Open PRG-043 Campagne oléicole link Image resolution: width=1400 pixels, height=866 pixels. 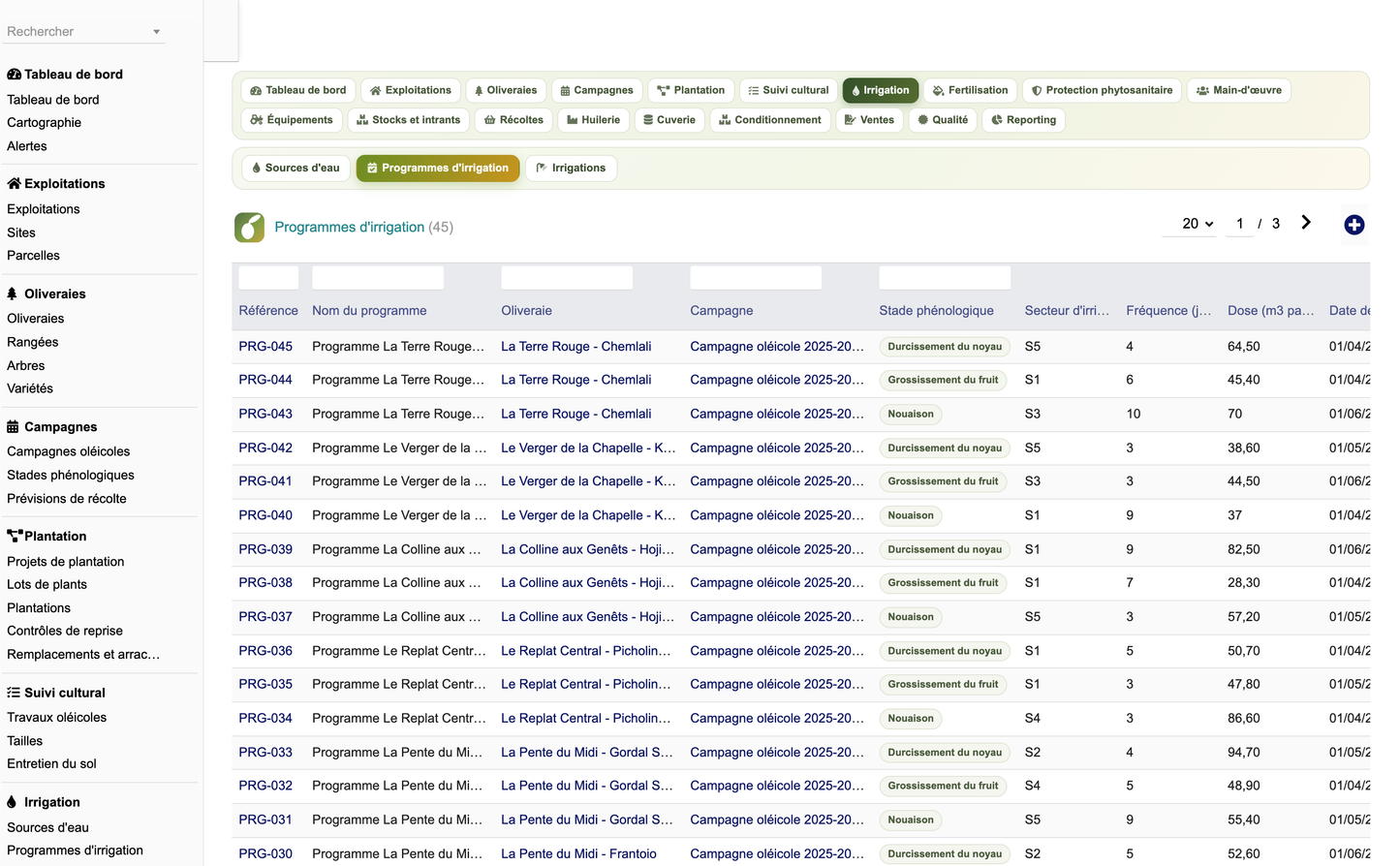tap(777, 414)
